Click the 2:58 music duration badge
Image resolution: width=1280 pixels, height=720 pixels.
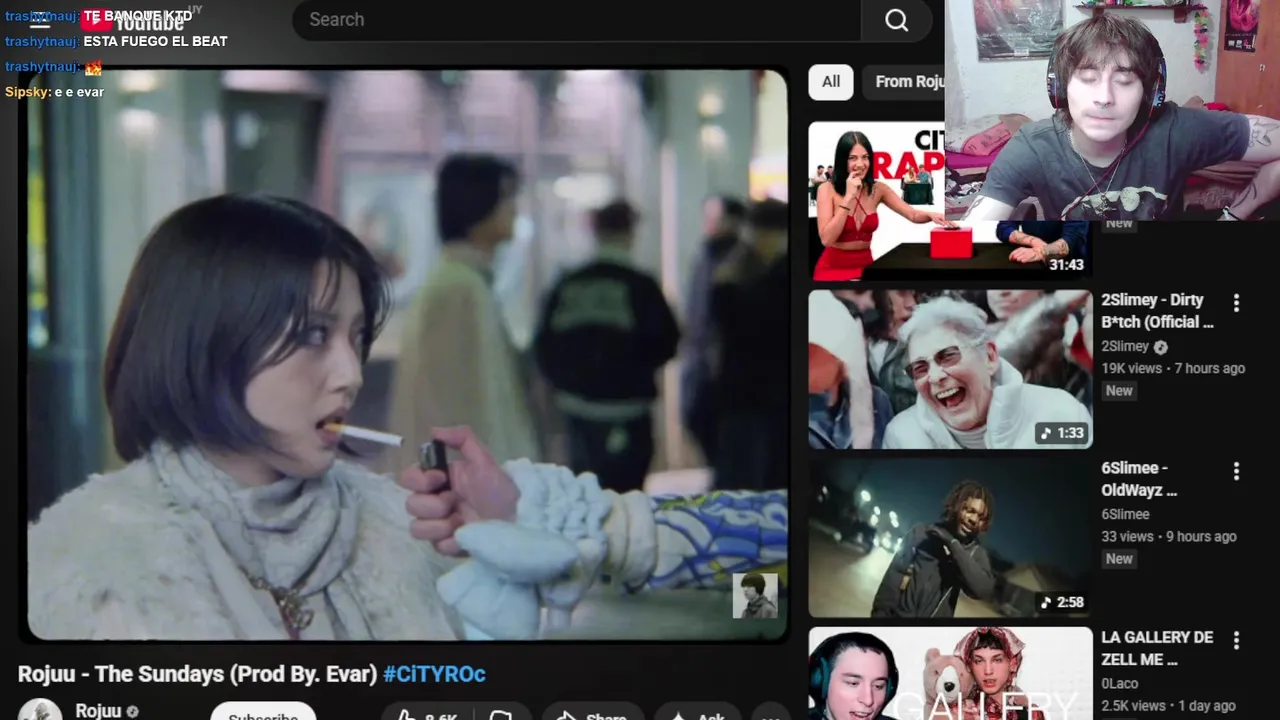1062,602
